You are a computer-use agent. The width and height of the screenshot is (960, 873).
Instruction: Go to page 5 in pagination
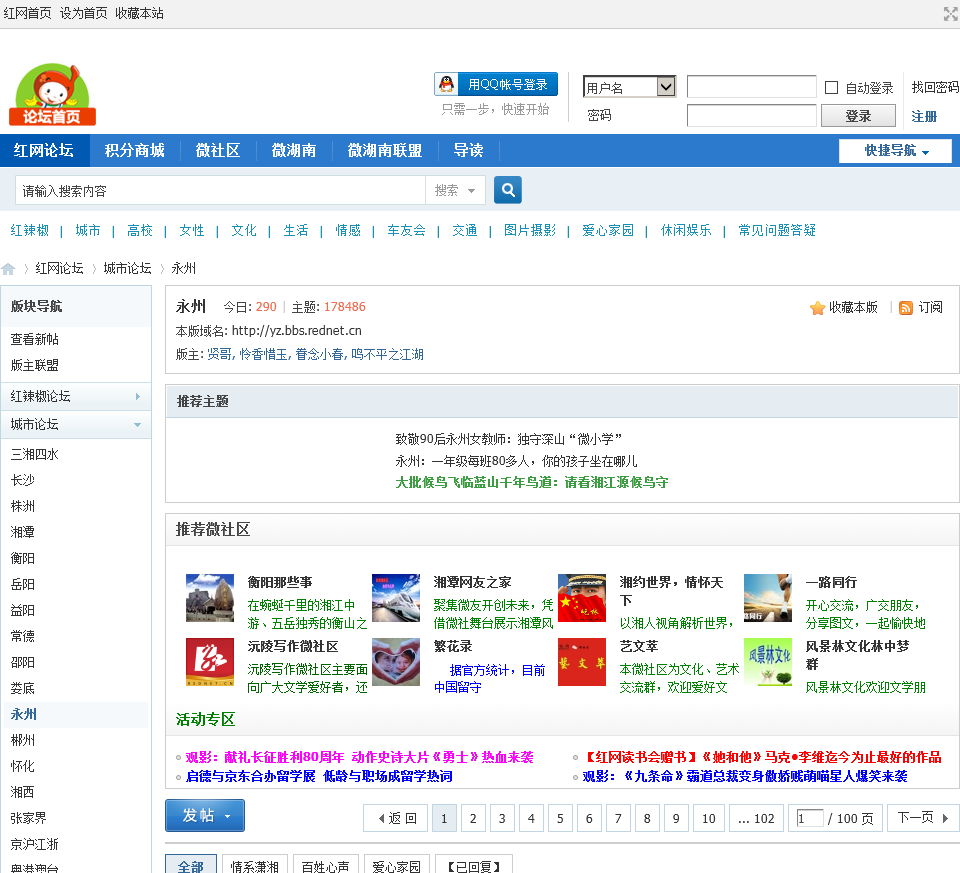click(560, 819)
